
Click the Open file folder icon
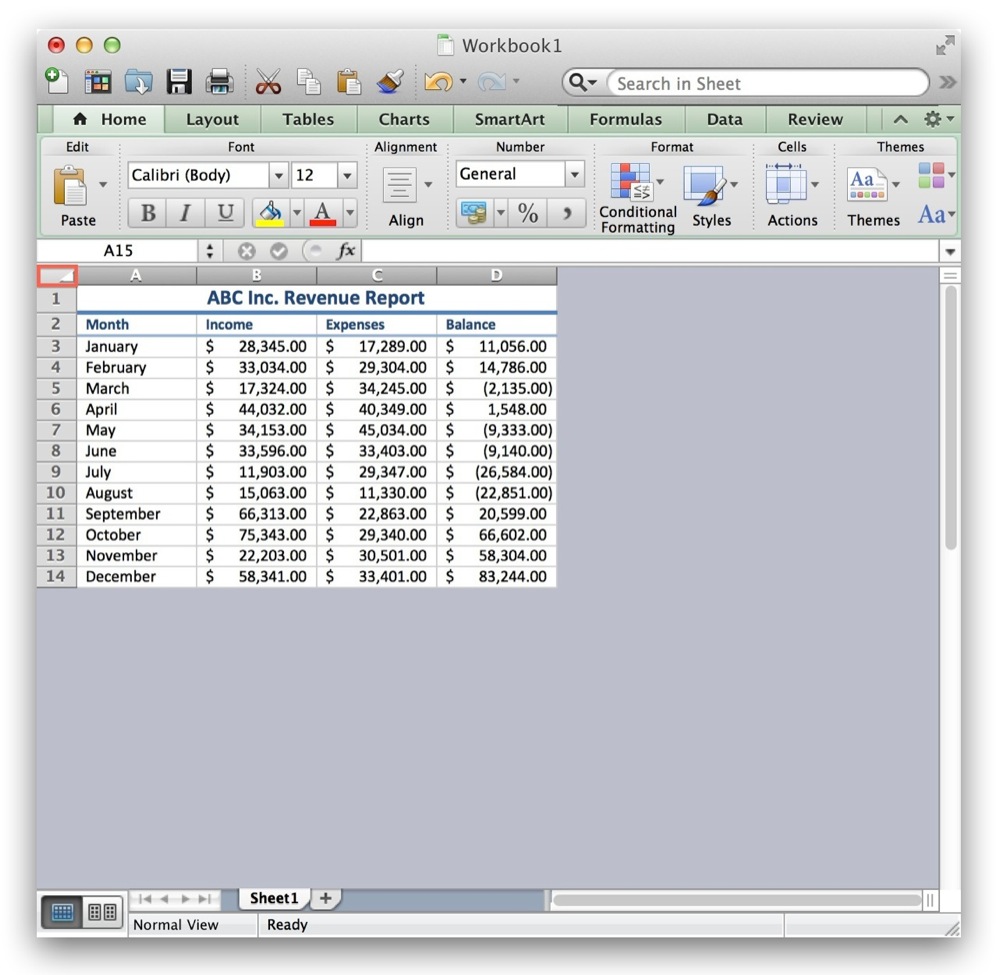[x=138, y=82]
